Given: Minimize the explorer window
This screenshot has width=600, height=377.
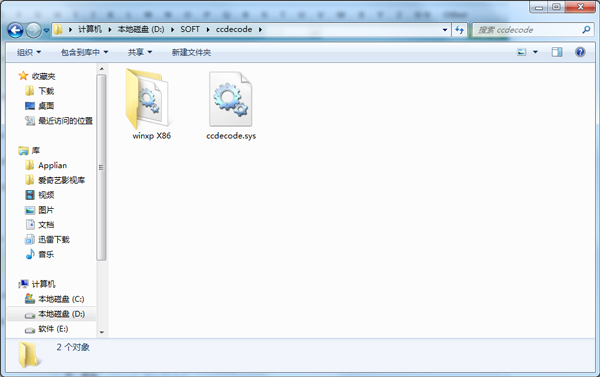Looking at the screenshot, I should pyautogui.click(x=539, y=7).
